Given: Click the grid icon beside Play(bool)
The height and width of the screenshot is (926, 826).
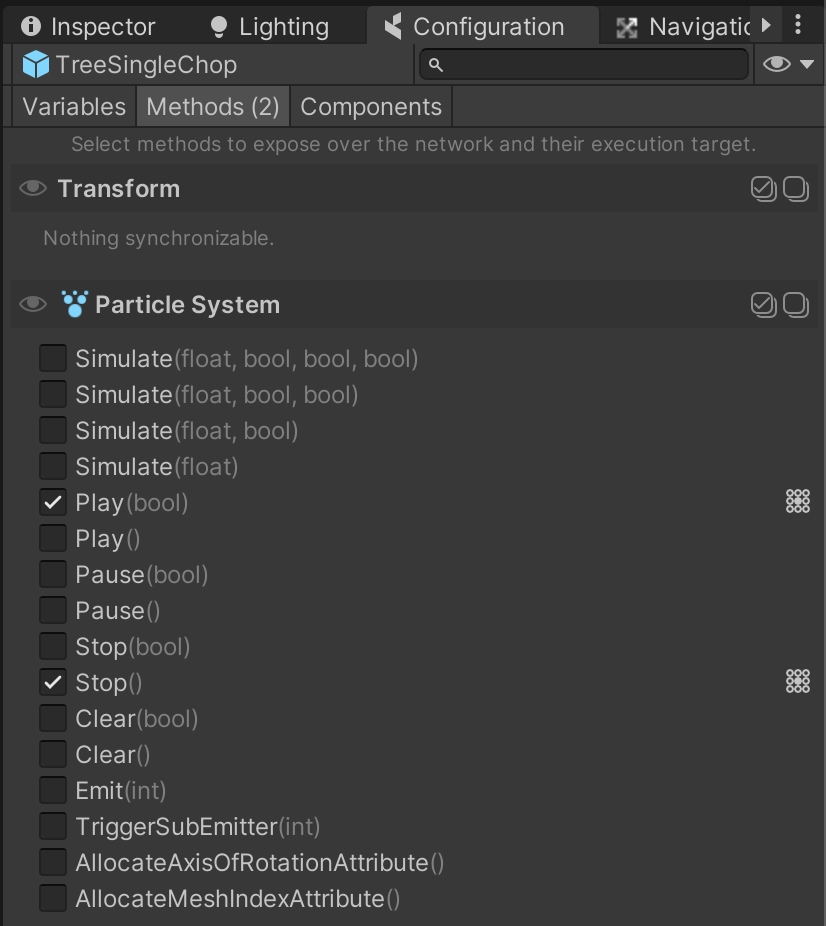Looking at the screenshot, I should 797,502.
